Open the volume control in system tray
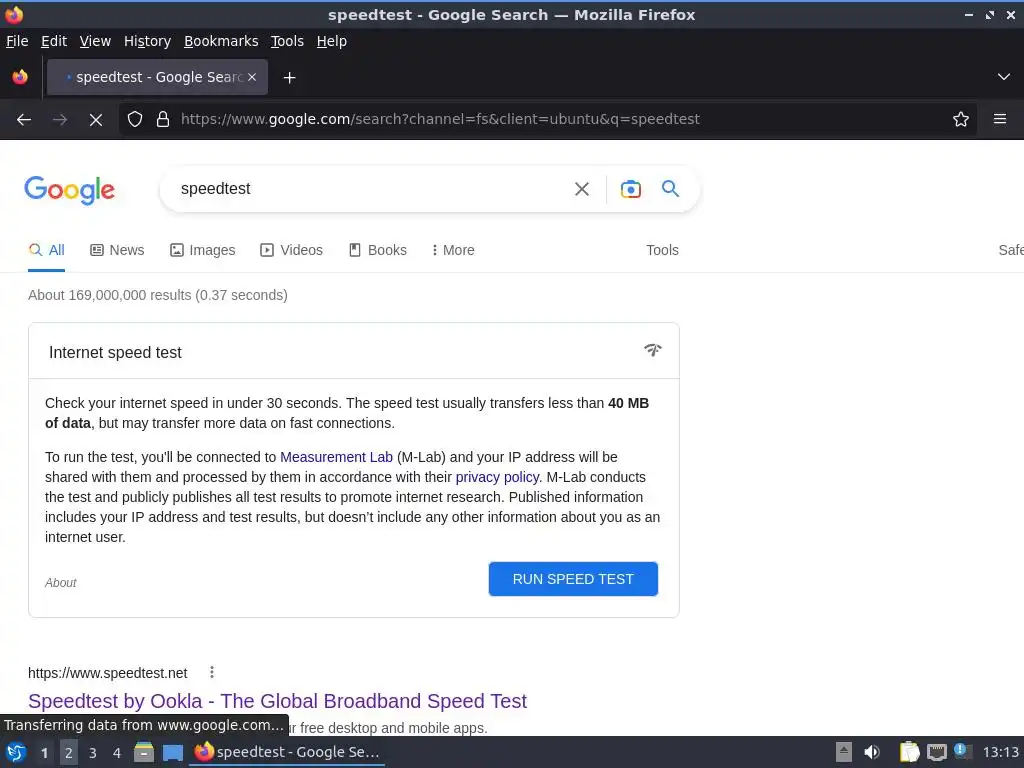This screenshot has height=768, width=1024. coord(872,752)
